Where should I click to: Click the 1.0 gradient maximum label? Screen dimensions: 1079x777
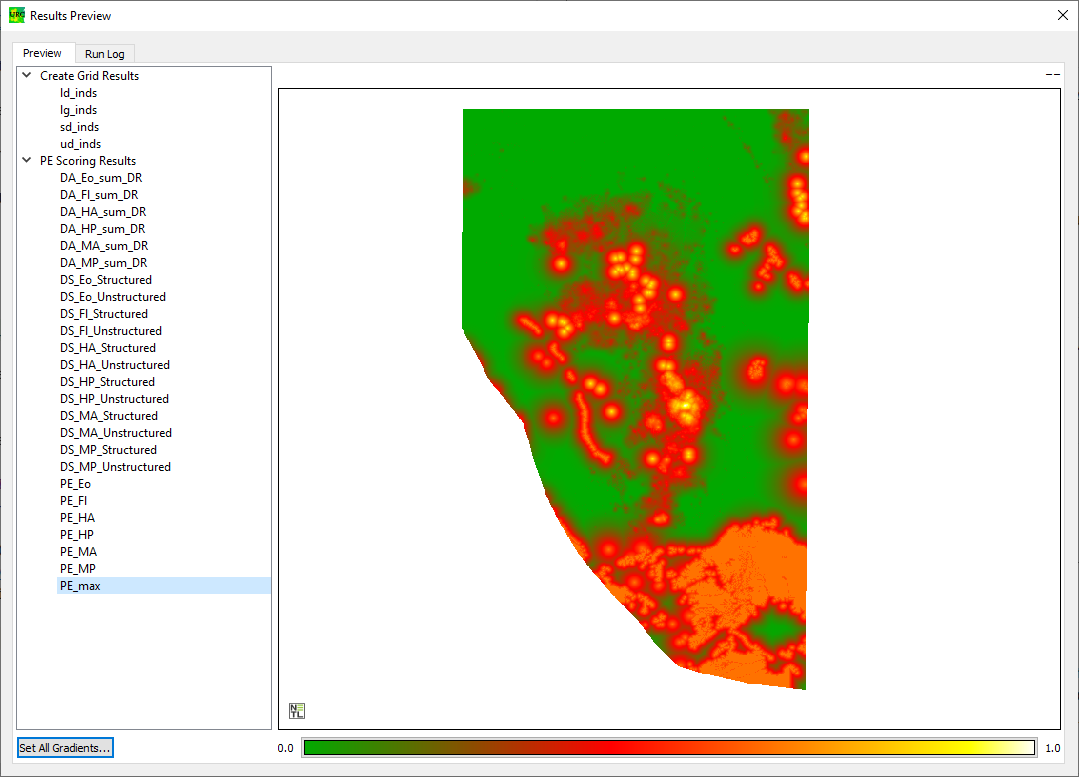(1053, 748)
